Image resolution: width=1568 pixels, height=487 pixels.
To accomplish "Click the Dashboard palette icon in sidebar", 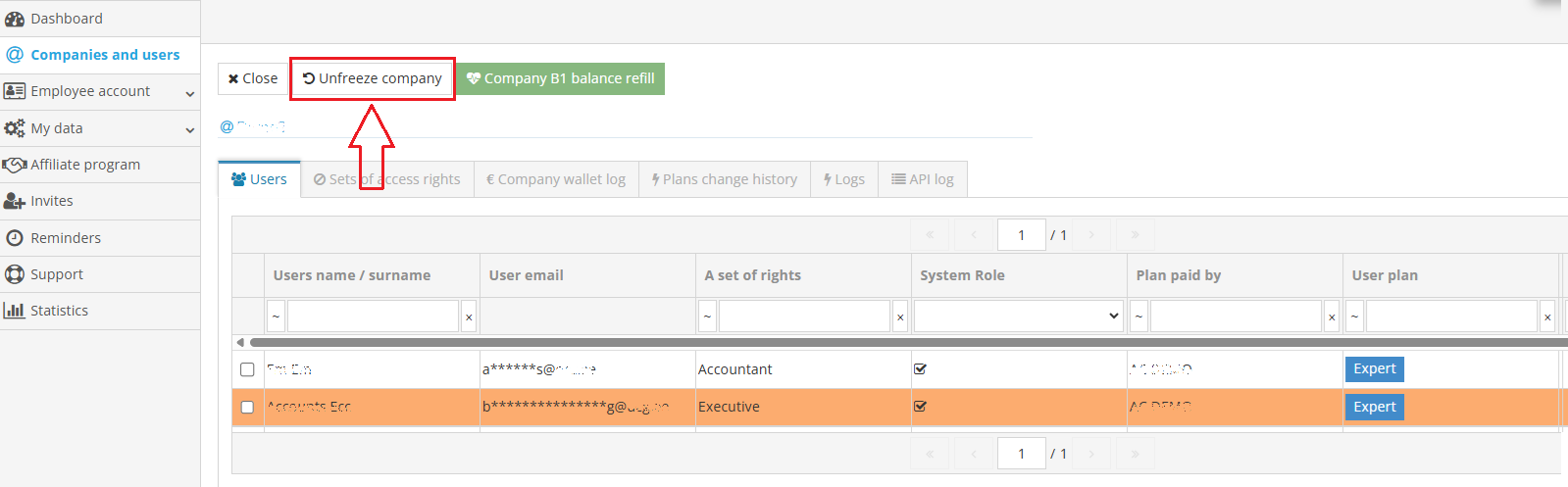I will pyautogui.click(x=15, y=19).
